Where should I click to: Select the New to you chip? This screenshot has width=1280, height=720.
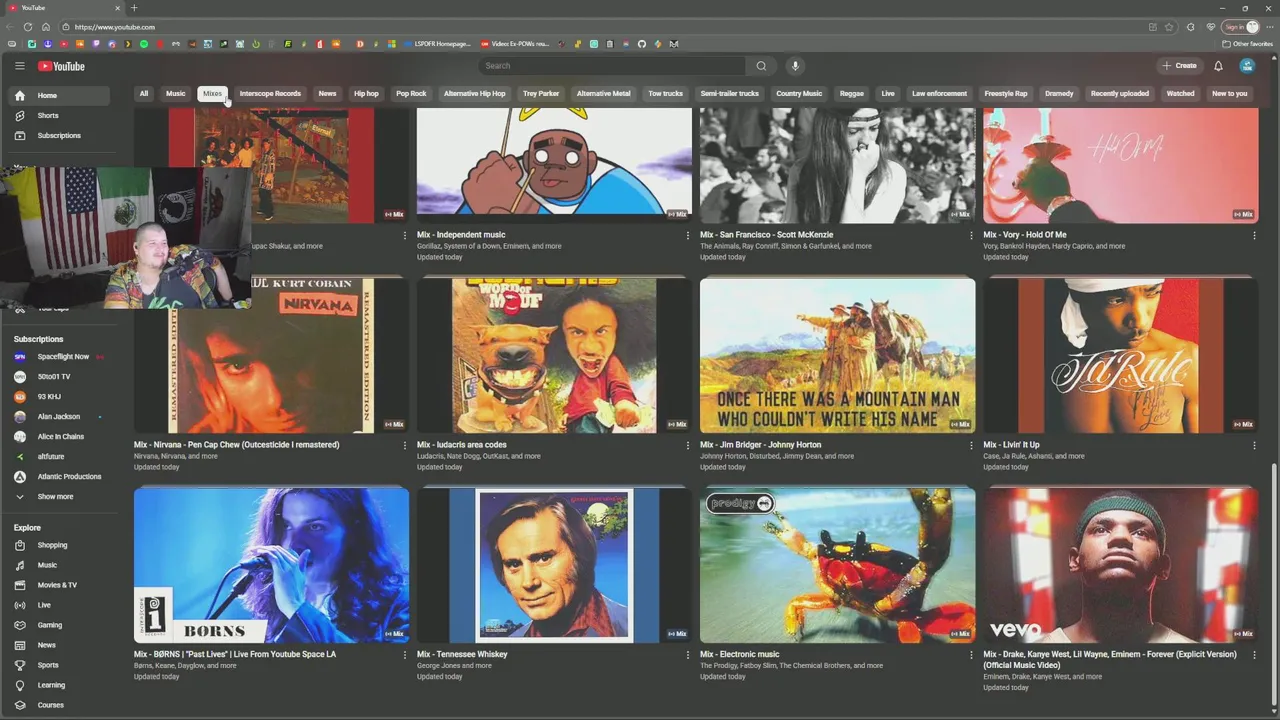tap(1229, 94)
